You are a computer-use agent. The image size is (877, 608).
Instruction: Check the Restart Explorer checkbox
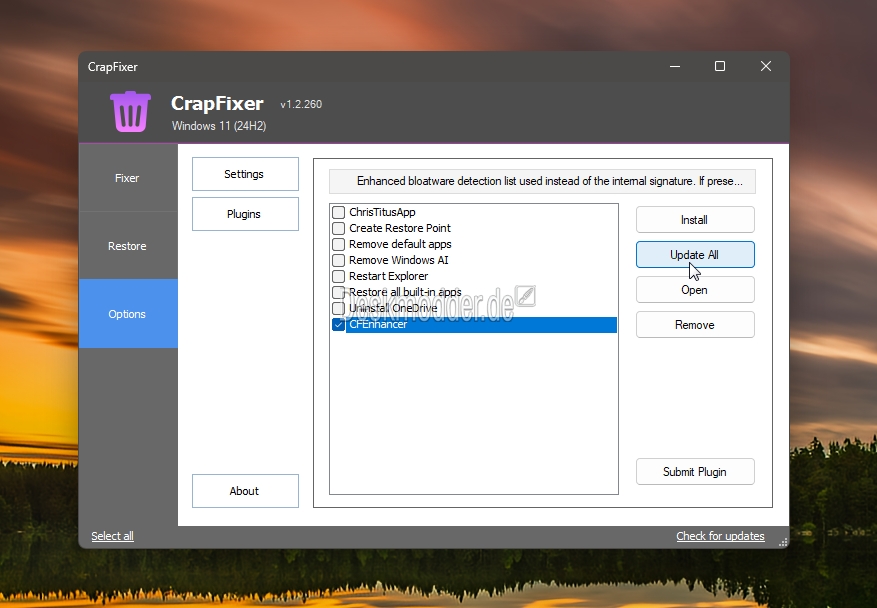[338, 276]
